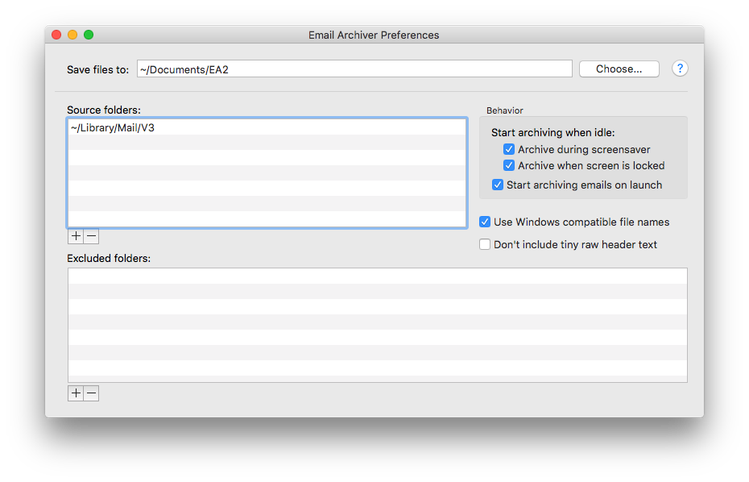Select the ~/Library/Mail/V3 source folder row

pyautogui.click(x=267, y=128)
